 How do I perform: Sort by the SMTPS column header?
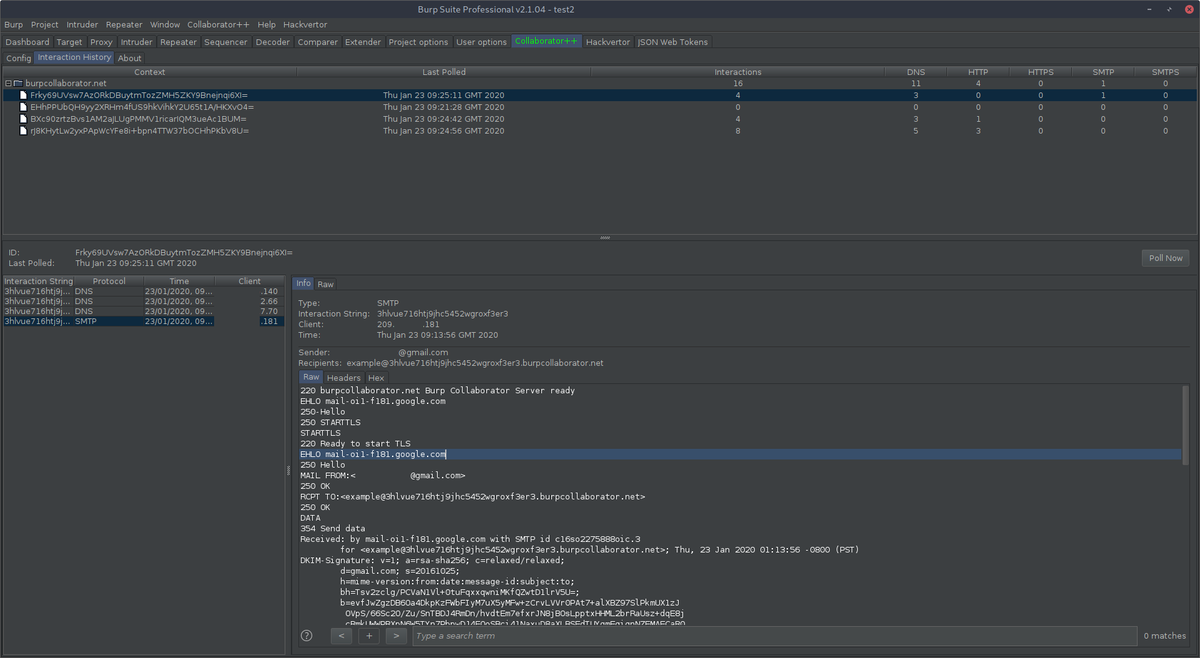coord(1165,72)
